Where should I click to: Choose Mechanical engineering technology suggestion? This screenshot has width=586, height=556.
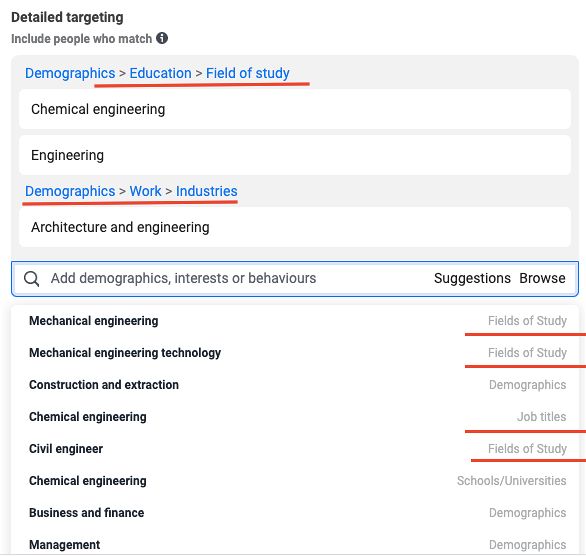pyautogui.click(x=294, y=353)
